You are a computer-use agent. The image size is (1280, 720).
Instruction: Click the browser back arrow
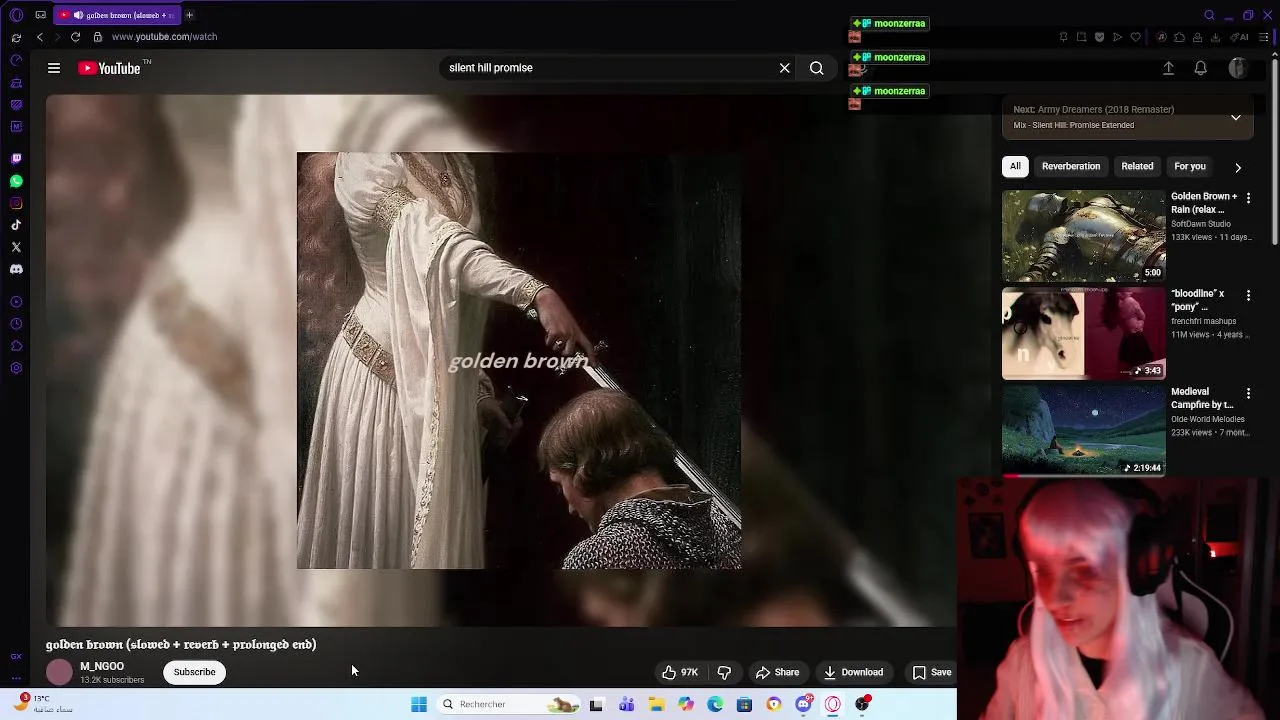point(40,37)
